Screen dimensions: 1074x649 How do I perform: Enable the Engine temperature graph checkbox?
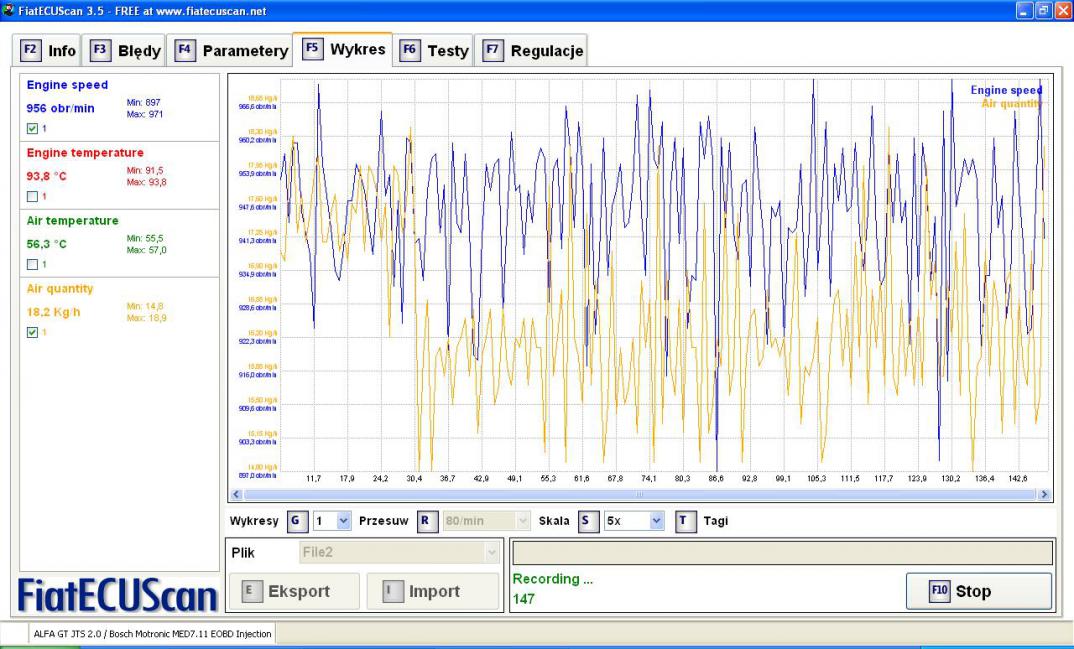[x=33, y=196]
